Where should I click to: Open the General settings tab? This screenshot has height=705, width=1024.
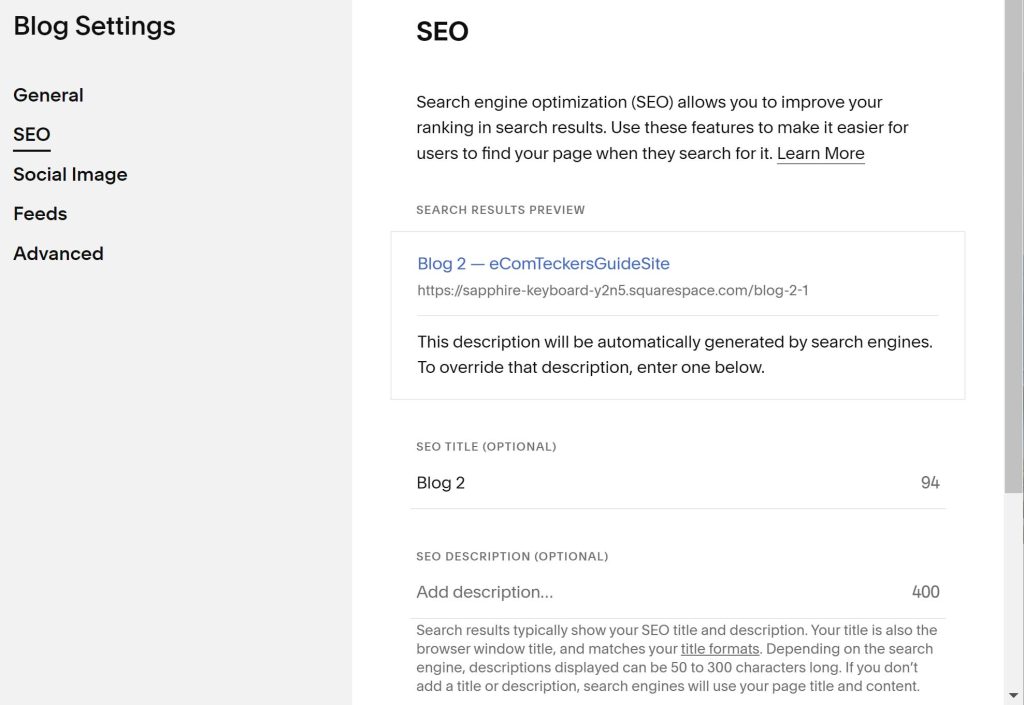pyautogui.click(x=48, y=95)
